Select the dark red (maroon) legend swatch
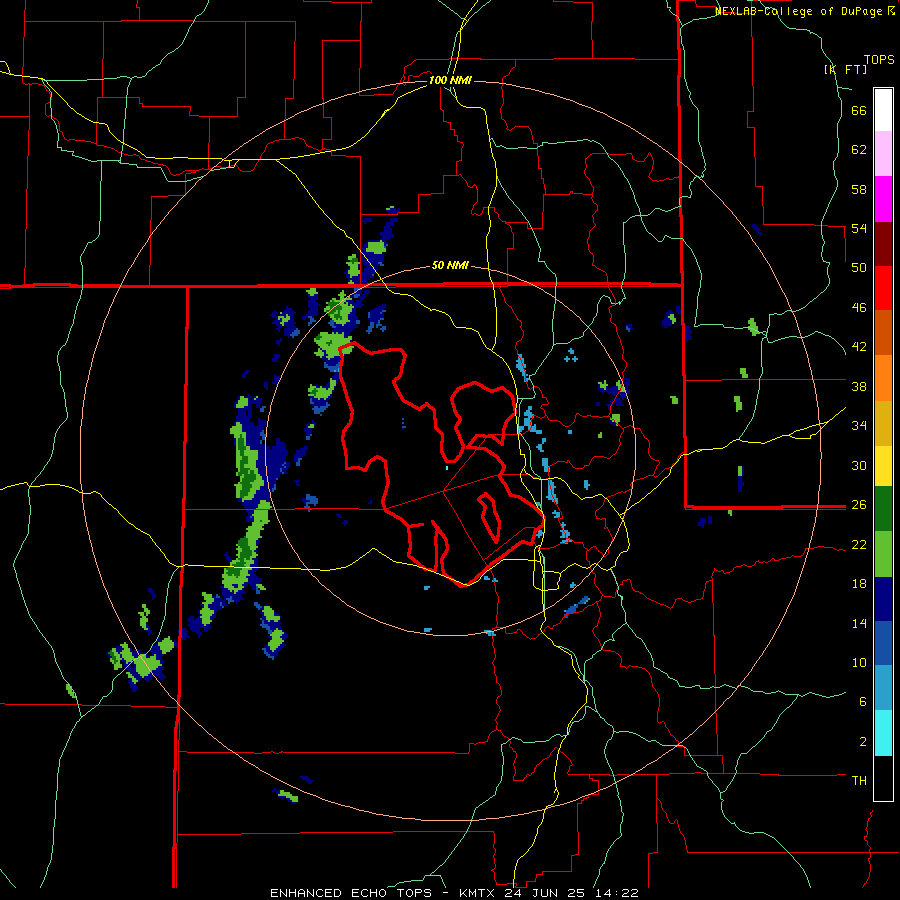Screen dimensions: 900x900 point(883,244)
